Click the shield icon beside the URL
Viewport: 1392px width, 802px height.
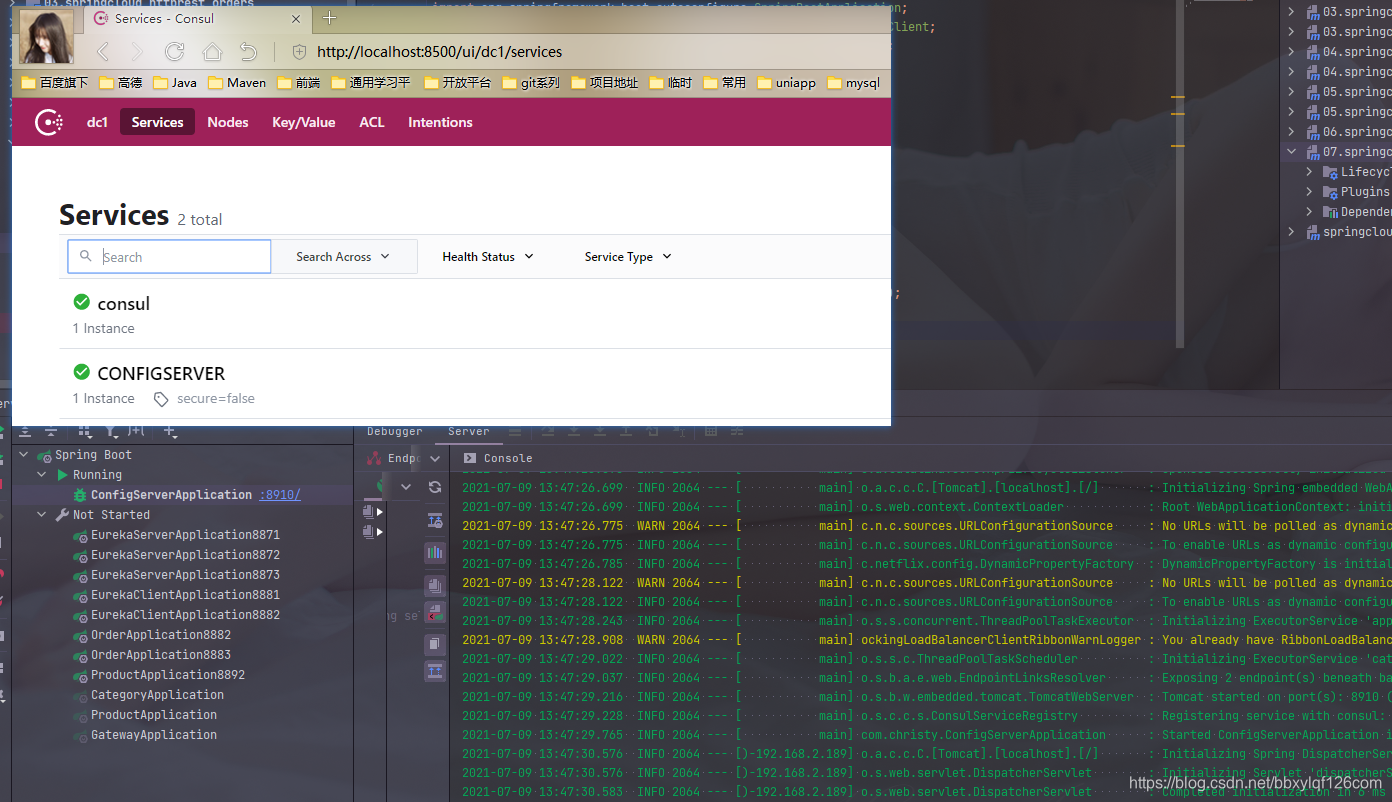(299, 52)
